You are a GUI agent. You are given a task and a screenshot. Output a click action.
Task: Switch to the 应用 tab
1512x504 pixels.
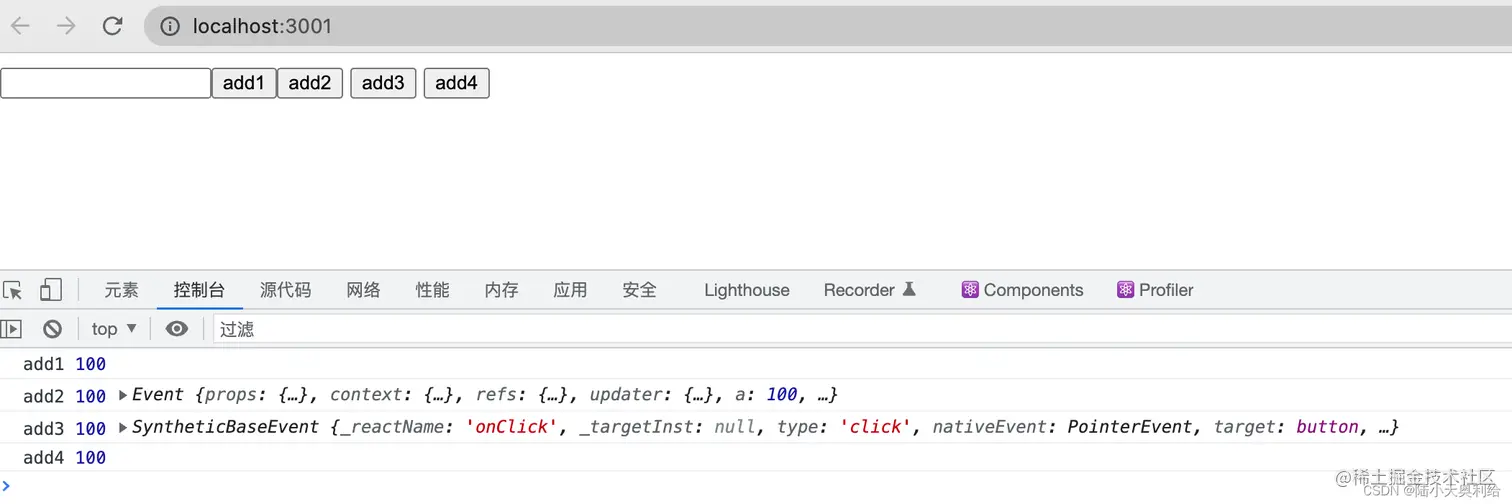click(571, 290)
